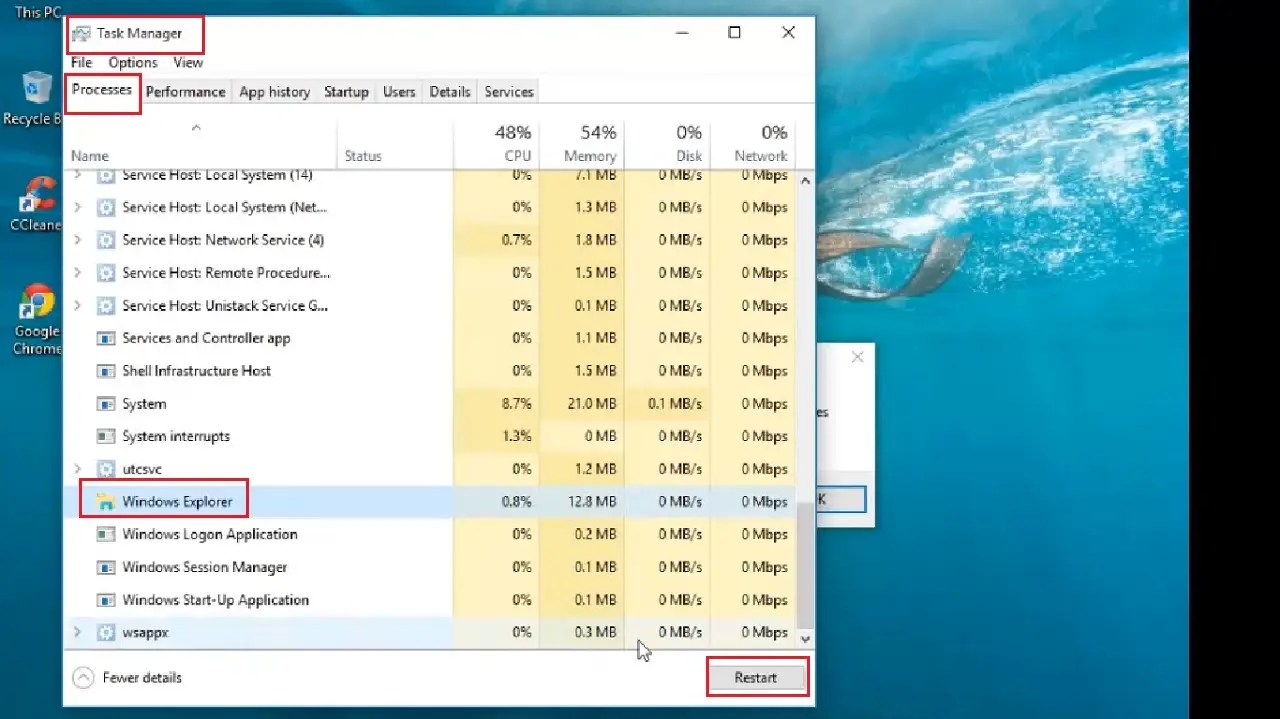Sort processes by the Memory column
The height and width of the screenshot is (719, 1280).
[584, 145]
